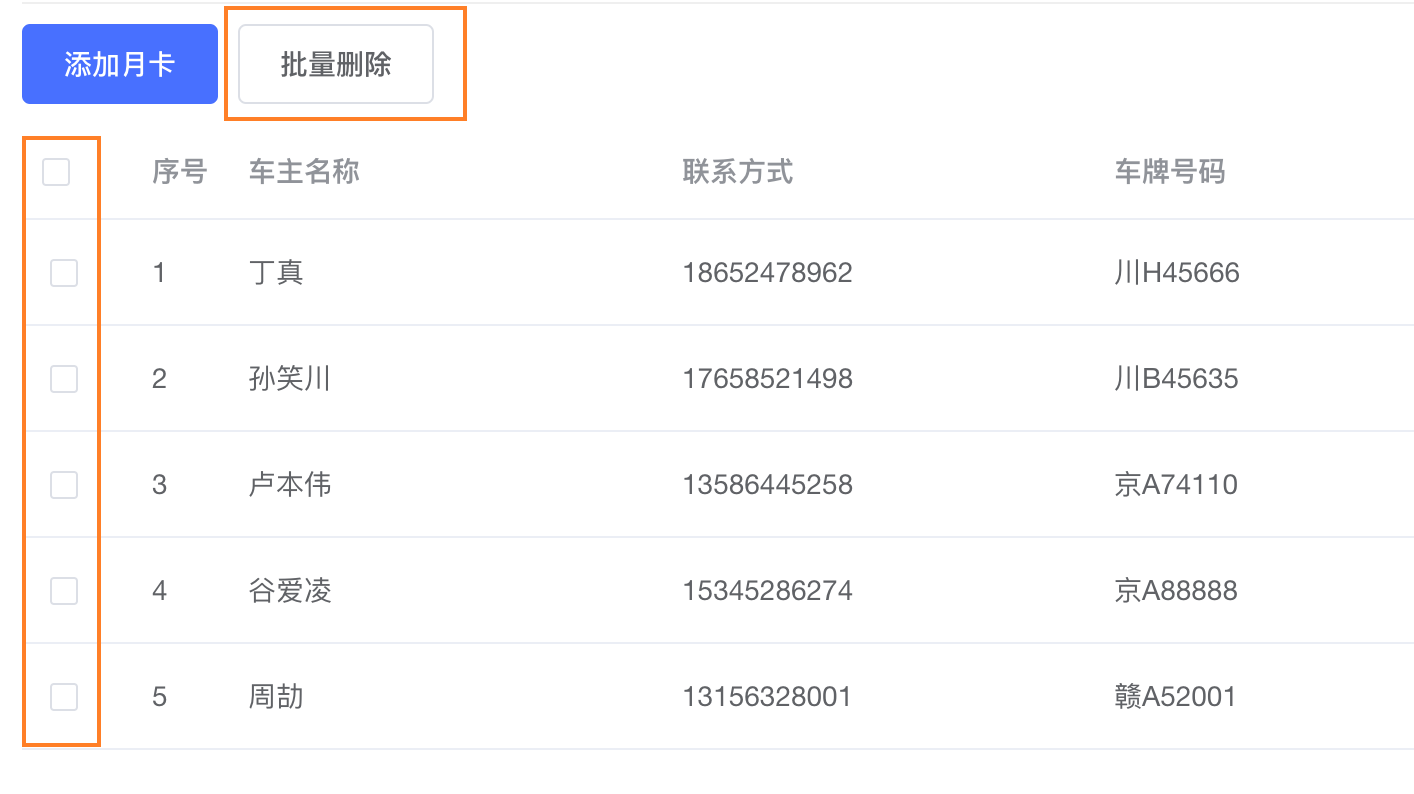1414x794 pixels.
Task: Select the checkbox beside 孙笑川
Action: click(64, 378)
